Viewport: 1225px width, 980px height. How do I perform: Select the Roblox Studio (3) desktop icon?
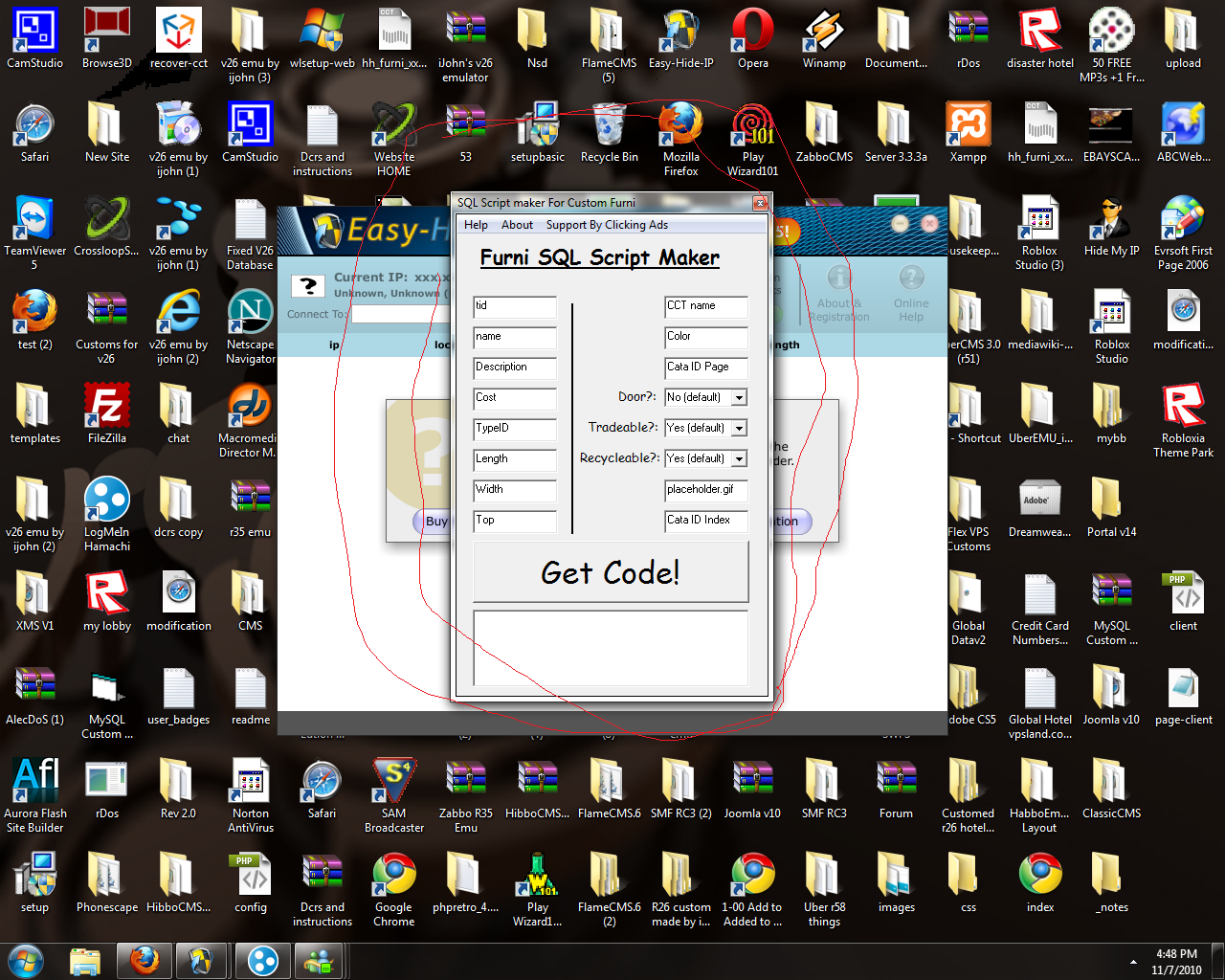pos(1039,234)
